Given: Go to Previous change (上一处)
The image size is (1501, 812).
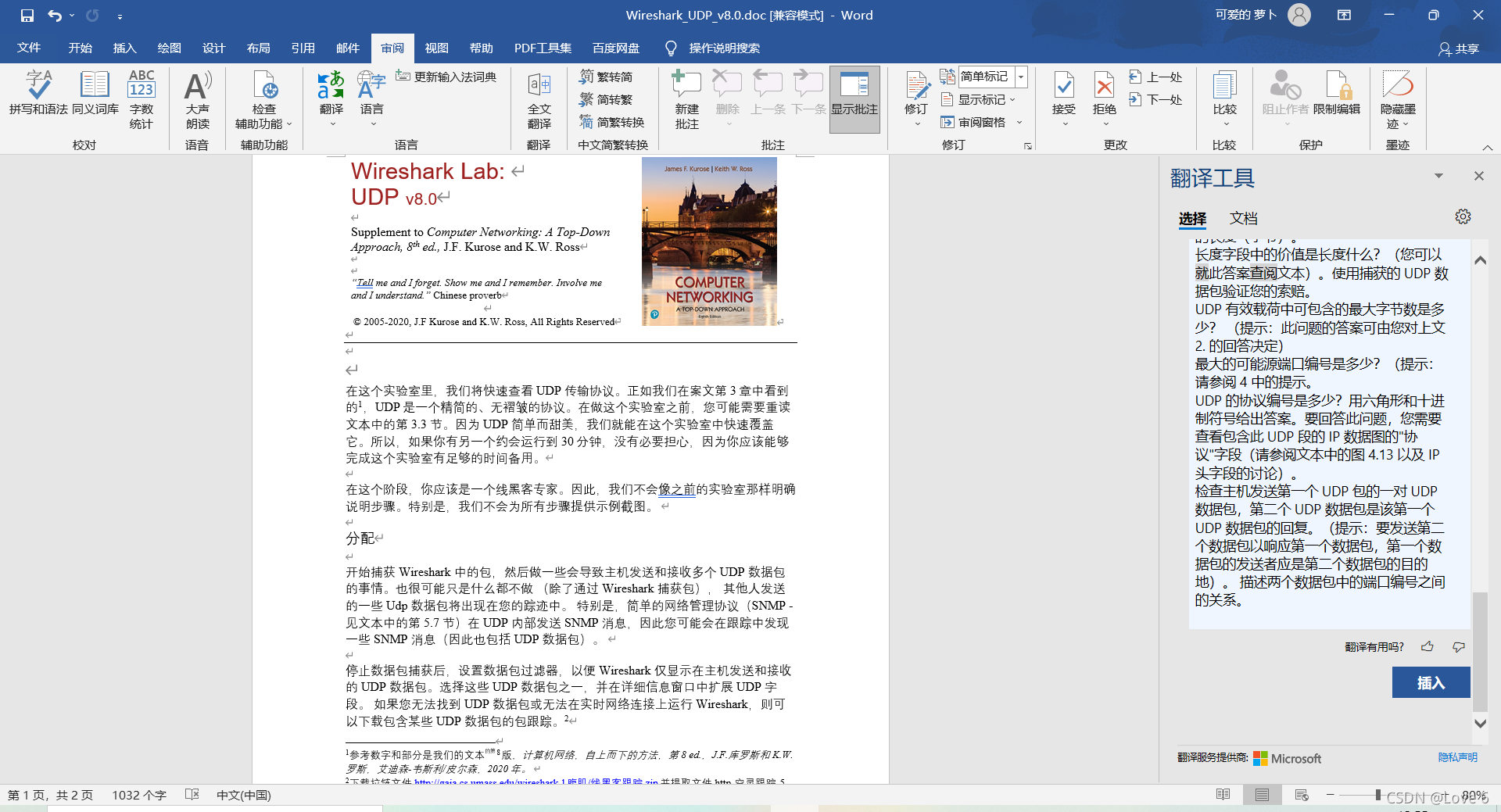Looking at the screenshot, I should coord(1156,77).
